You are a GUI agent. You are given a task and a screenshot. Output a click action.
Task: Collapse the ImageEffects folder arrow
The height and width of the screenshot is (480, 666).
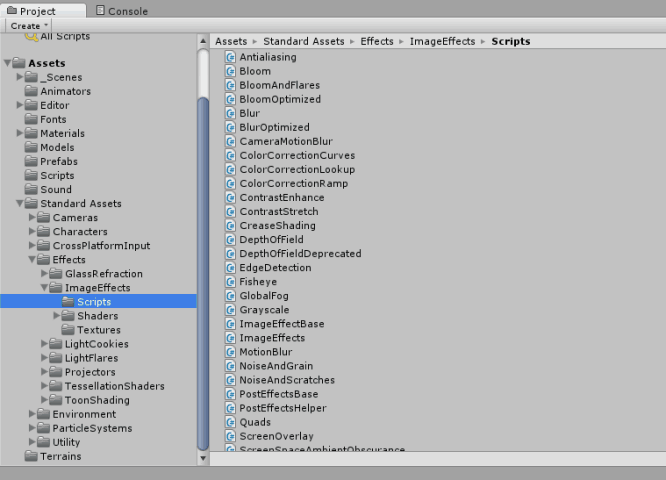point(45,288)
